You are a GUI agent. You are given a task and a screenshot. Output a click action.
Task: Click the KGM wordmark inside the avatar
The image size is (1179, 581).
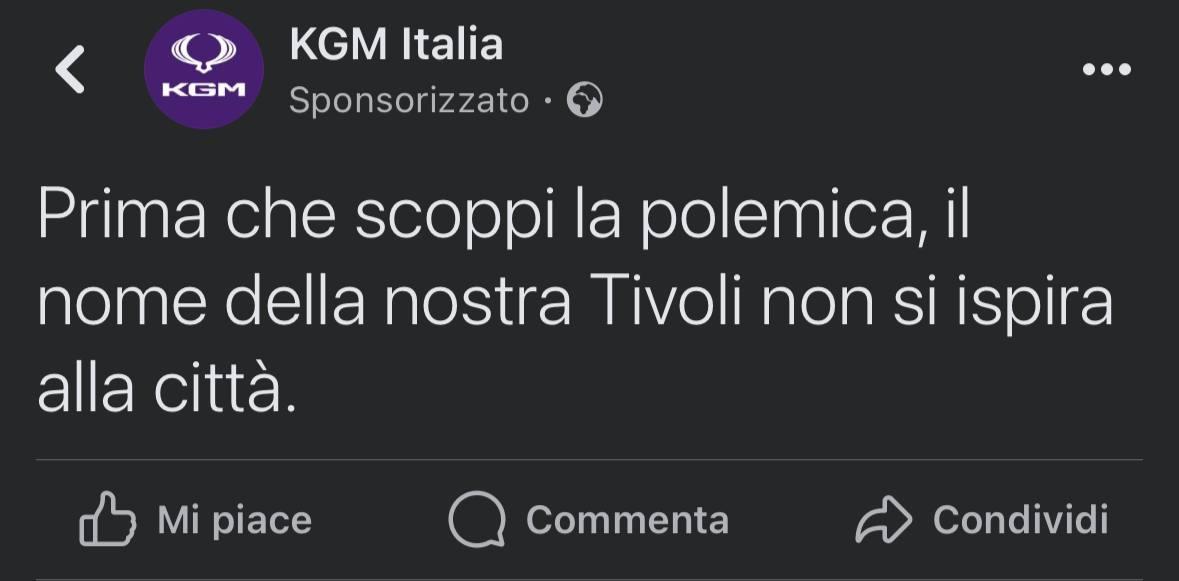[204, 90]
